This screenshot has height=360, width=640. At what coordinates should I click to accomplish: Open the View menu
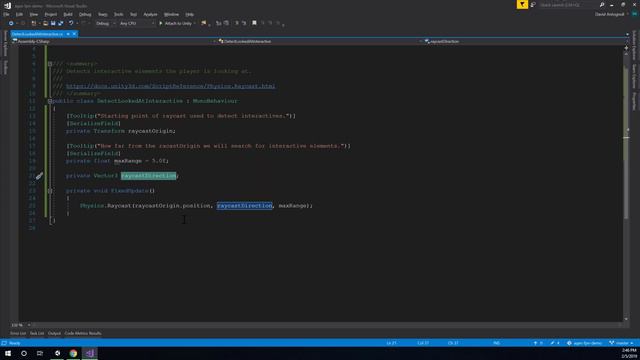(x=33, y=14)
